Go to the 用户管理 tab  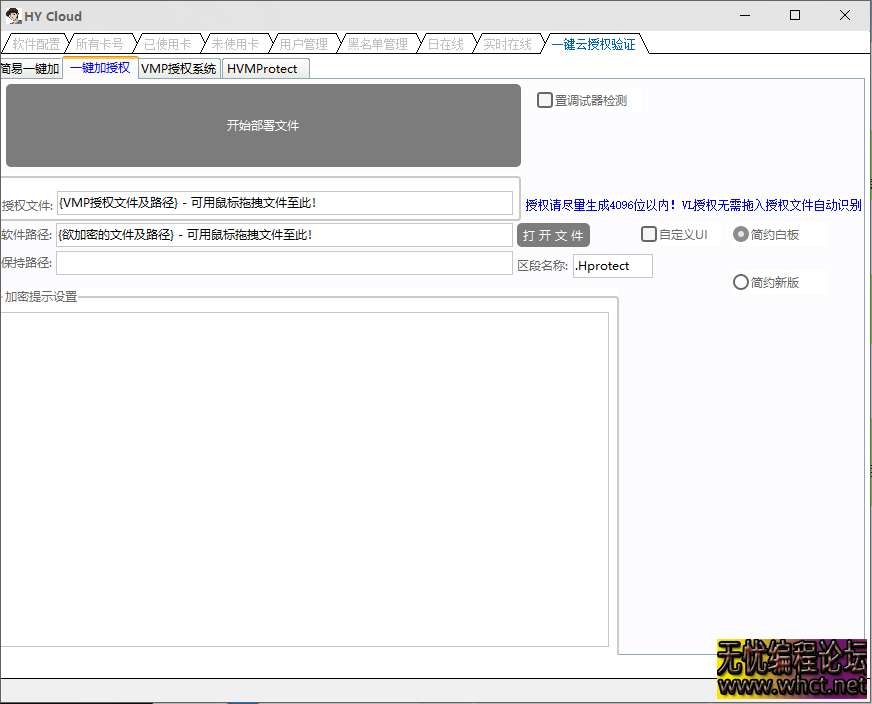303,44
